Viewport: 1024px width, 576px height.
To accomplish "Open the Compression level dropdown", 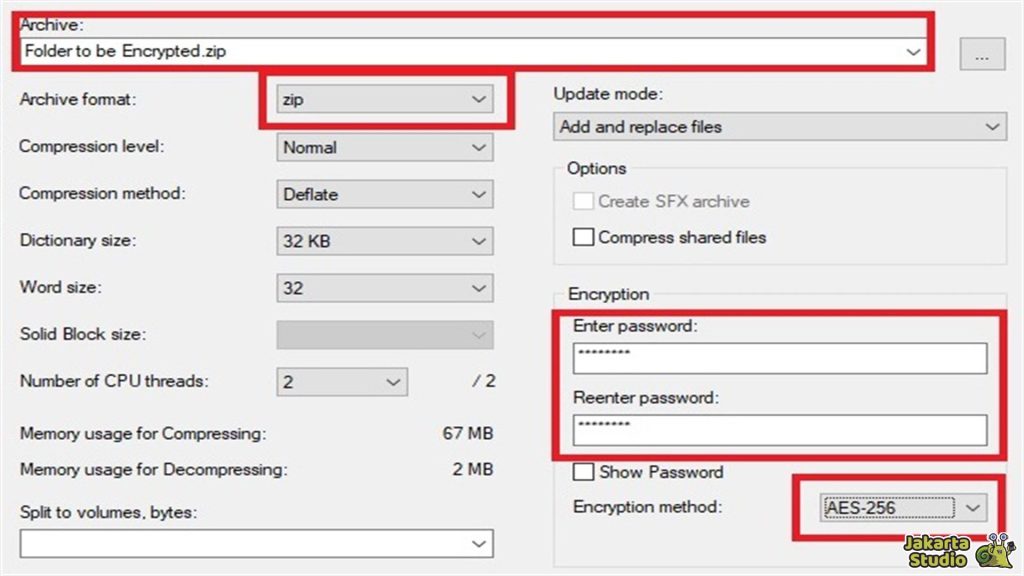I will pos(479,147).
